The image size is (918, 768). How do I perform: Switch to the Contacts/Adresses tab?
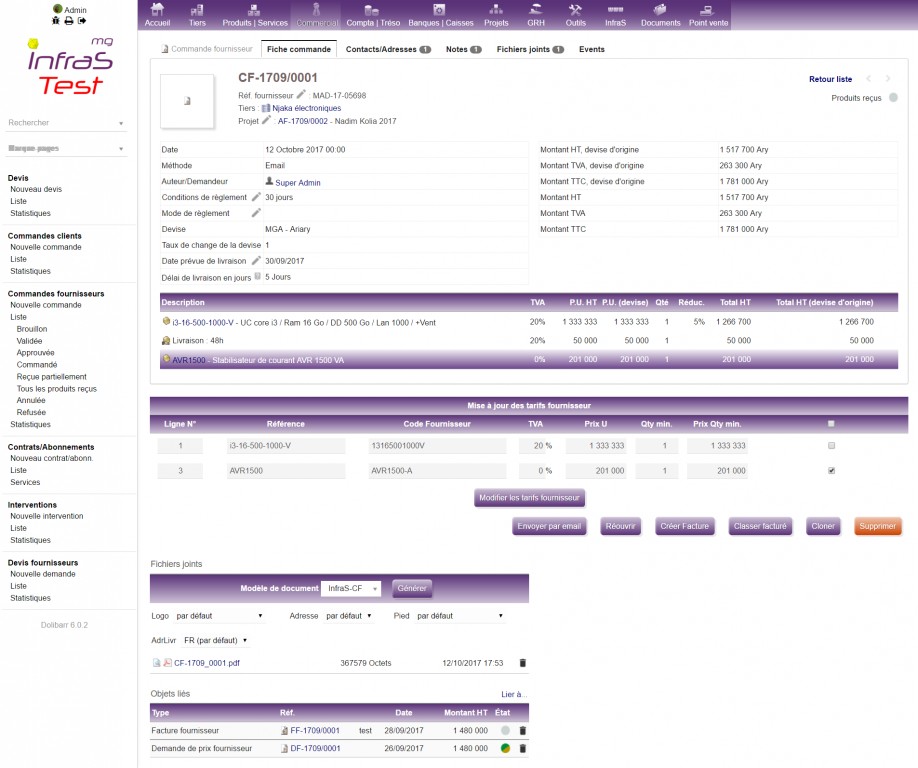coord(388,49)
